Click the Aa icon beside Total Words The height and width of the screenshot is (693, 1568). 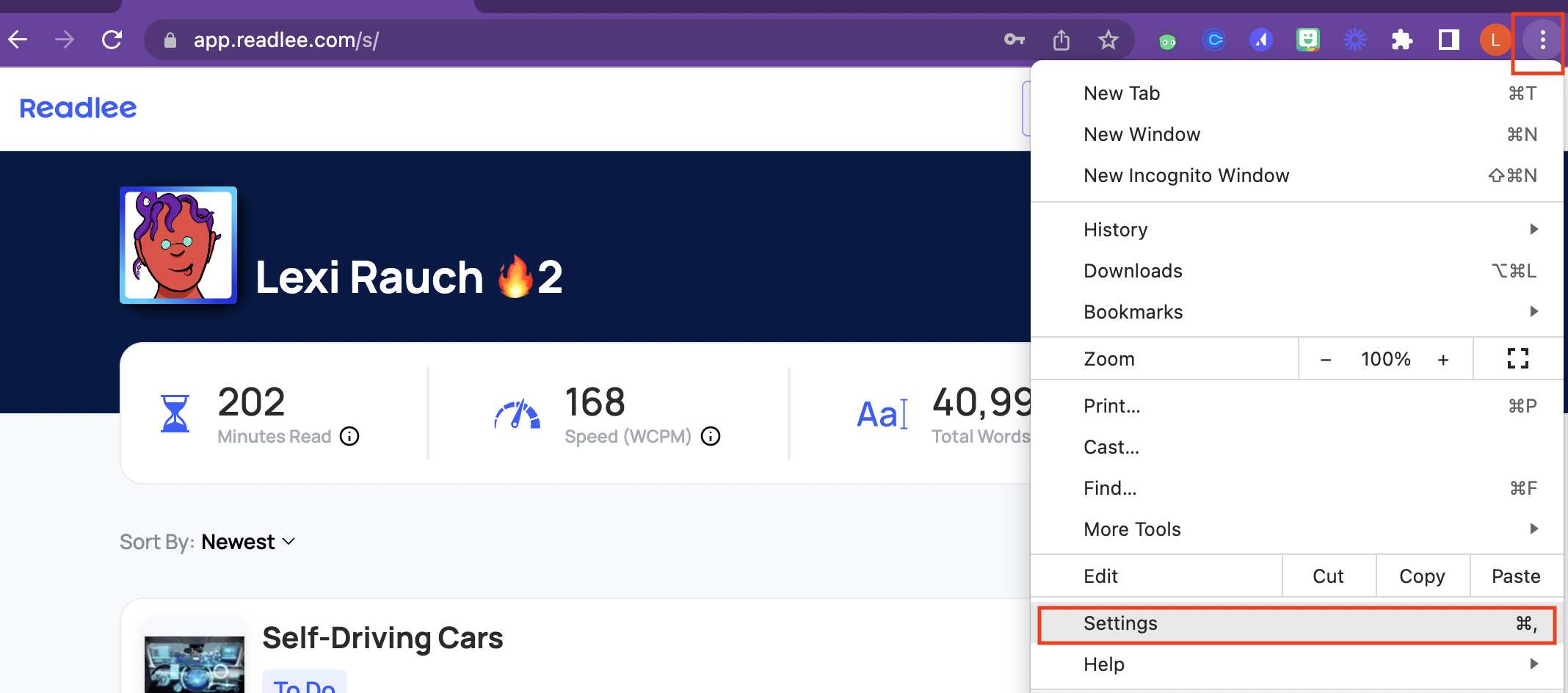click(882, 414)
